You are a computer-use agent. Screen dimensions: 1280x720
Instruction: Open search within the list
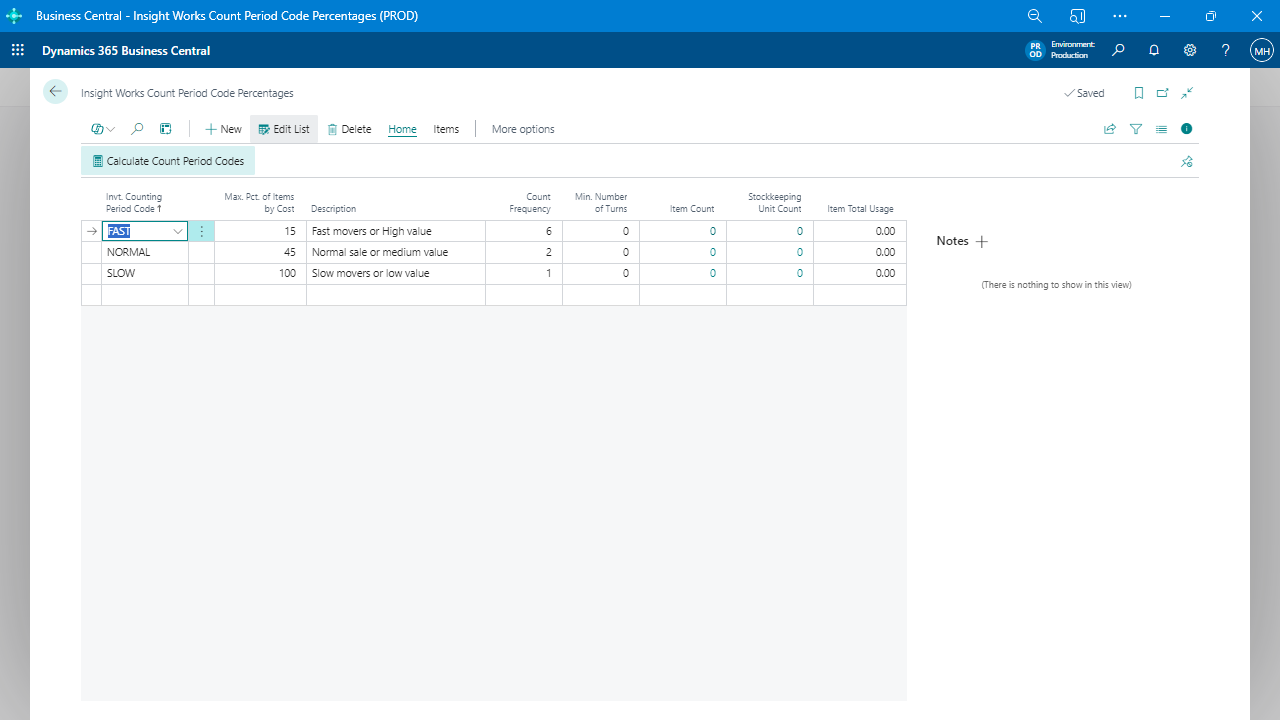[137, 129]
